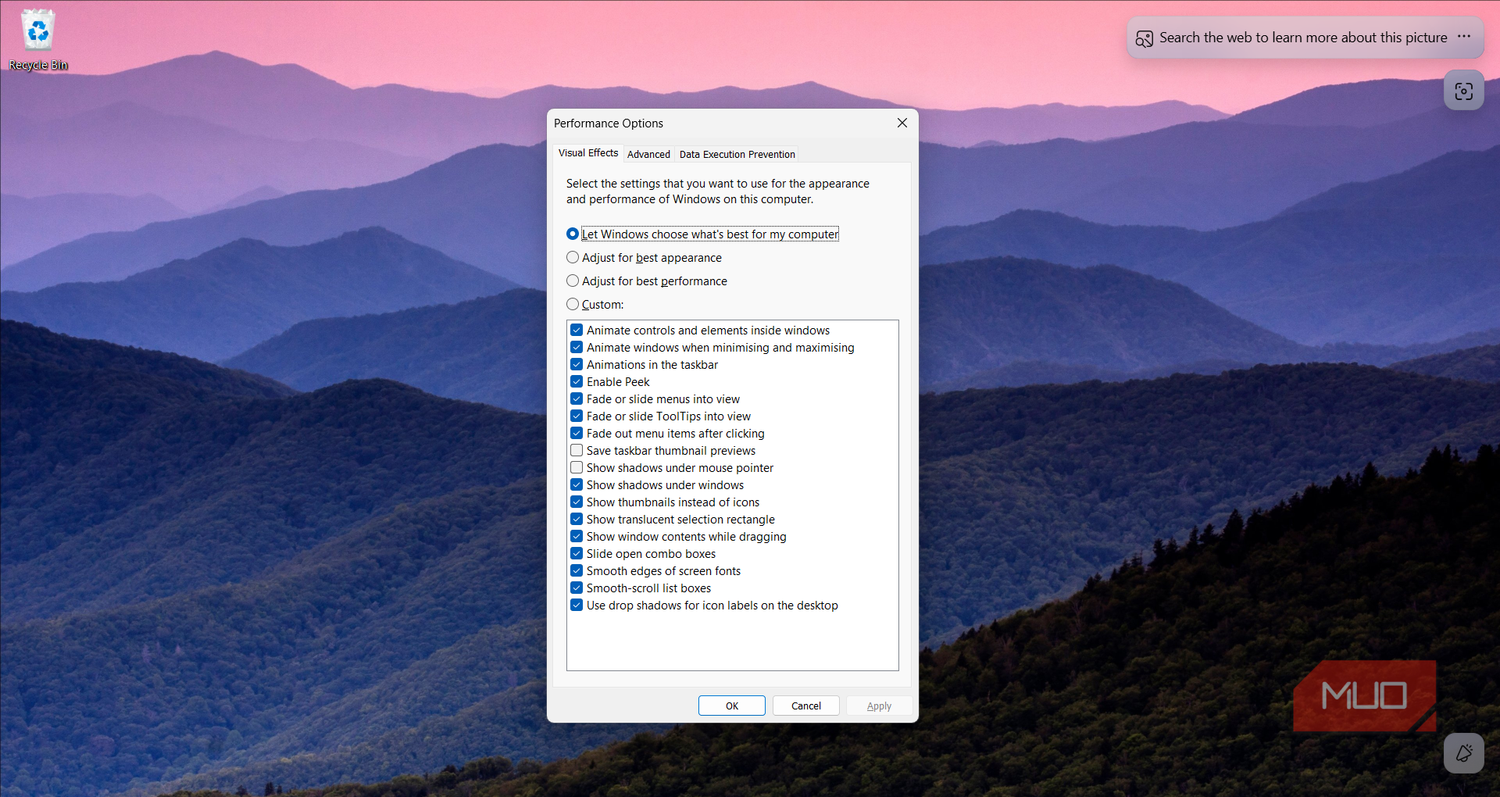Uncheck Show window contents while dragging
1500x797 pixels.
point(577,536)
